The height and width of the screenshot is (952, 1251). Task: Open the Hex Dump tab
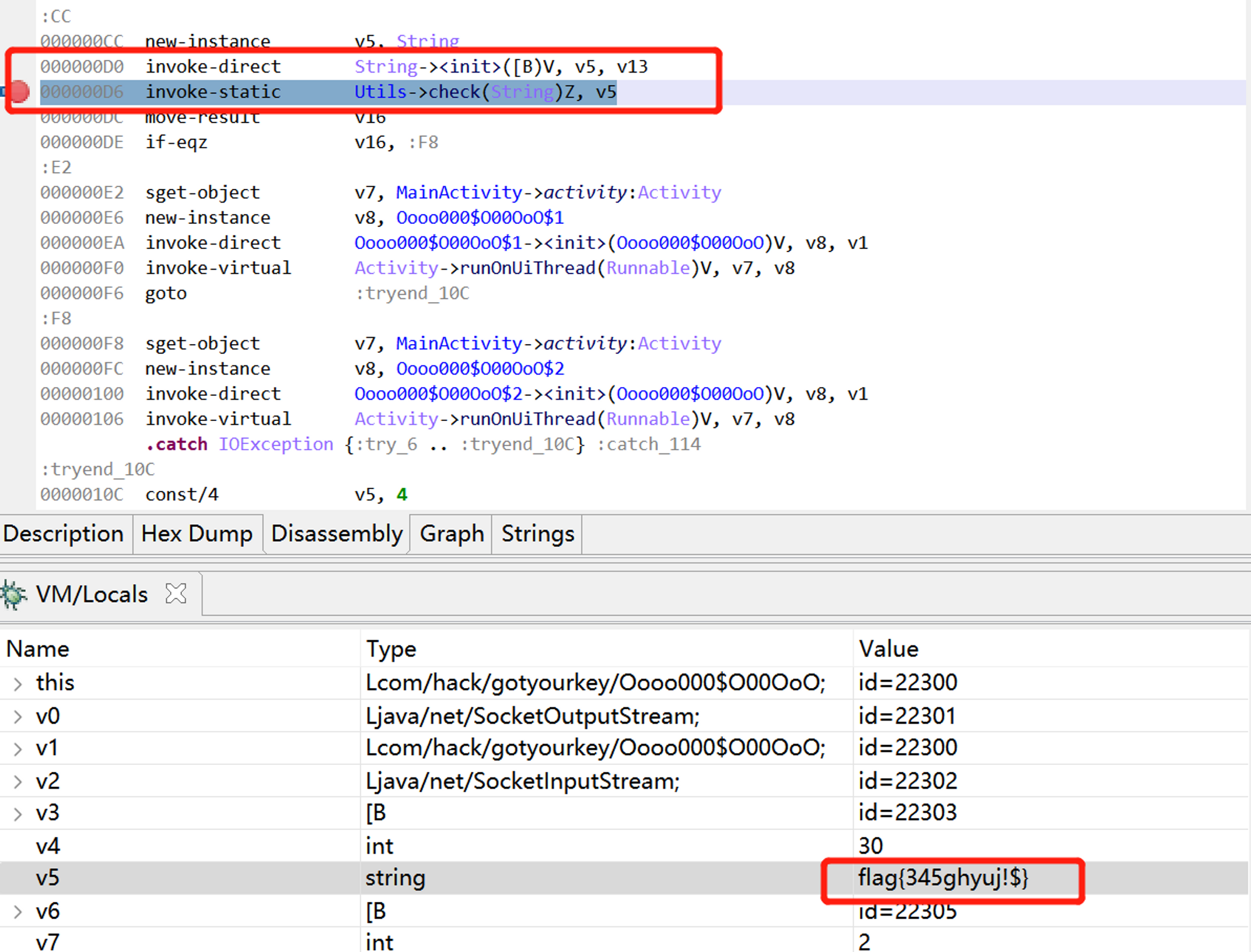coord(196,534)
